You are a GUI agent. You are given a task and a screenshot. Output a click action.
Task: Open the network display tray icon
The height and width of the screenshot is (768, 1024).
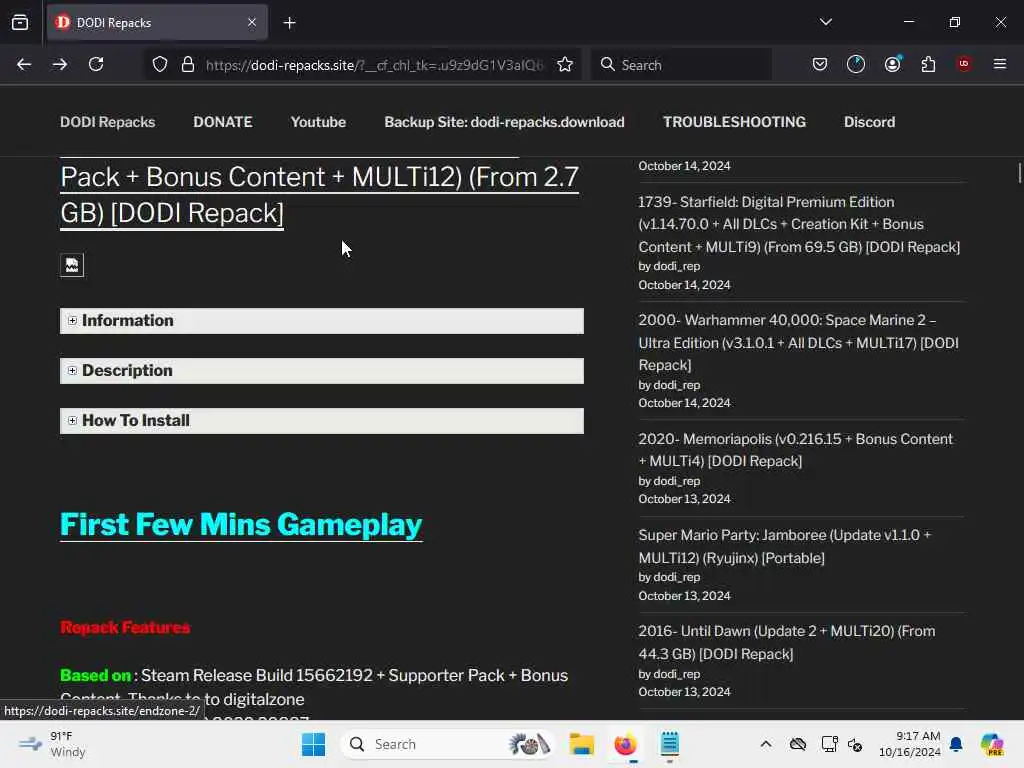[x=829, y=744]
